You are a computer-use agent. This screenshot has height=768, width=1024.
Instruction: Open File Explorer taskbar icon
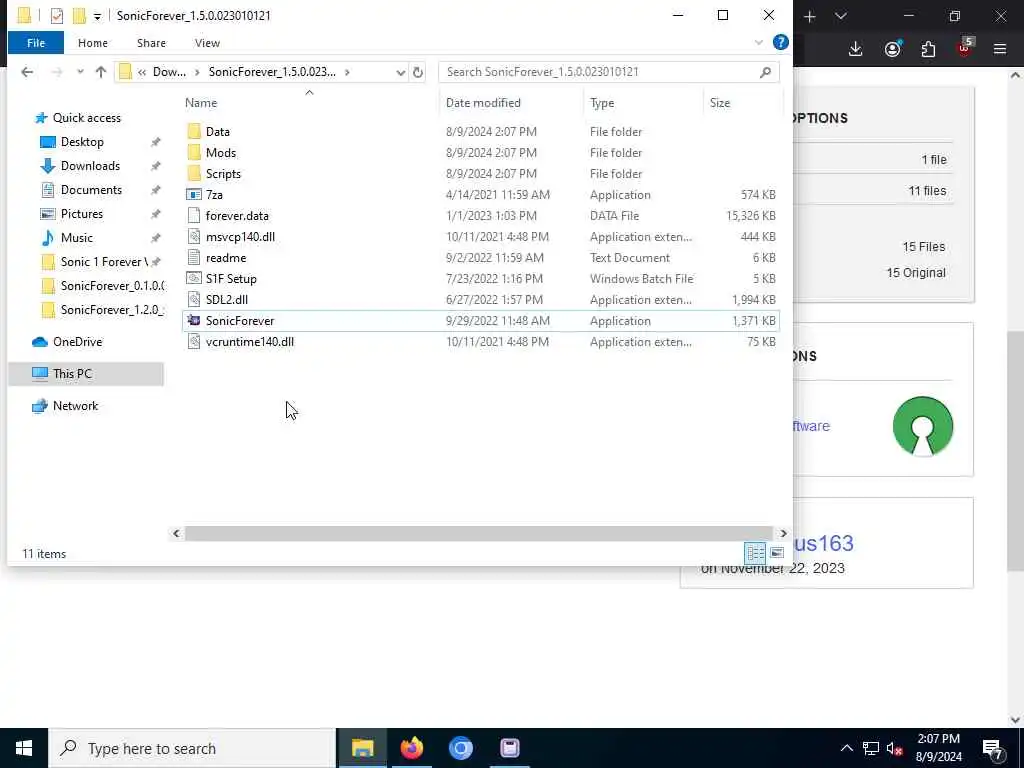point(362,748)
